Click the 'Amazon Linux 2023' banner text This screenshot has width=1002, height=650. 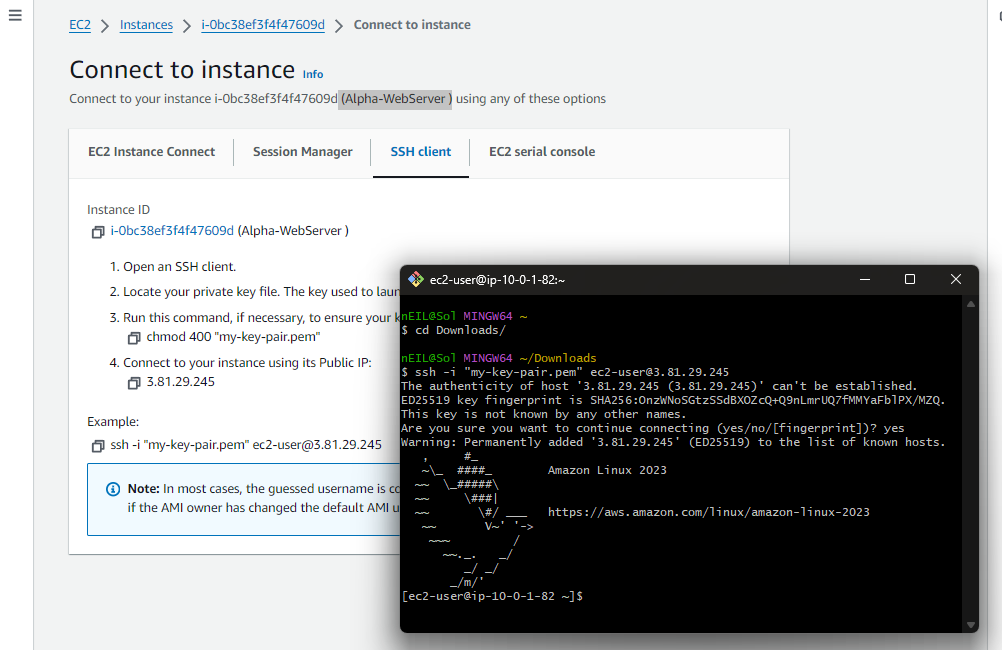(x=607, y=470)
